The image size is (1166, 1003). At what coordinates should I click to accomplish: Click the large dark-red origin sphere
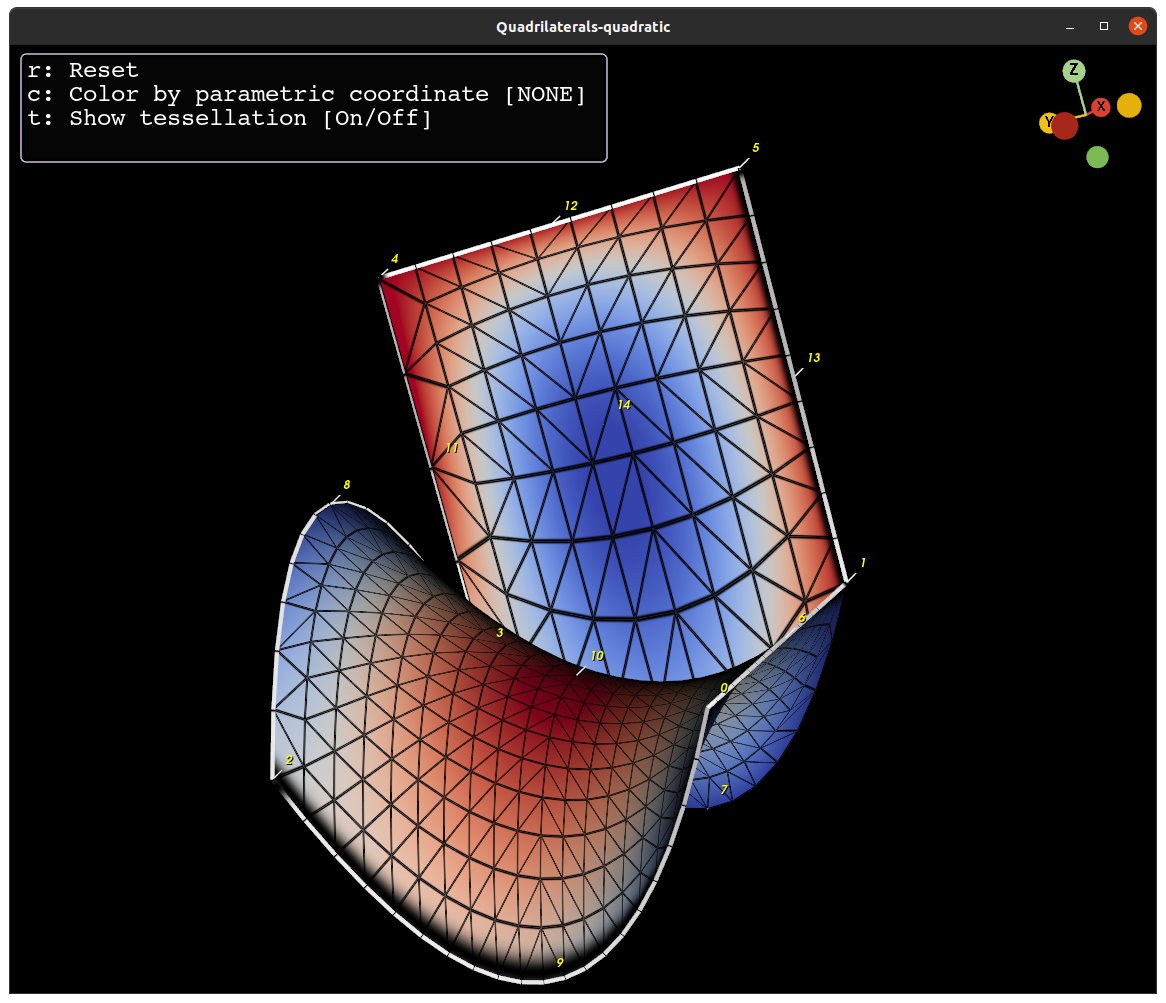(1065, 127)
